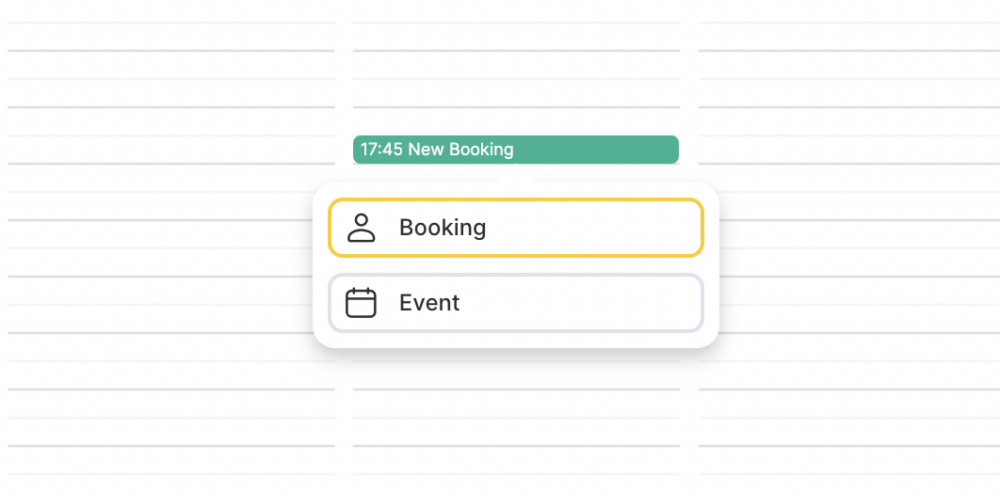Select left column slot beside New Booking event
The width and height of the screenshot is (1000, 493).
(171, 149)
